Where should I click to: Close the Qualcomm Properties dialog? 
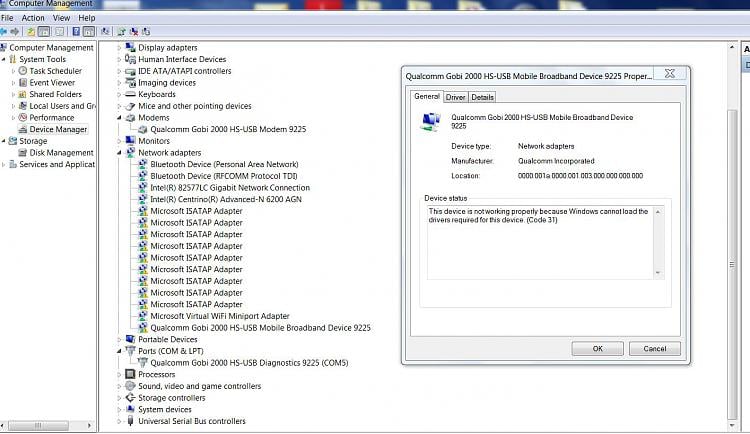click(670, 73)
